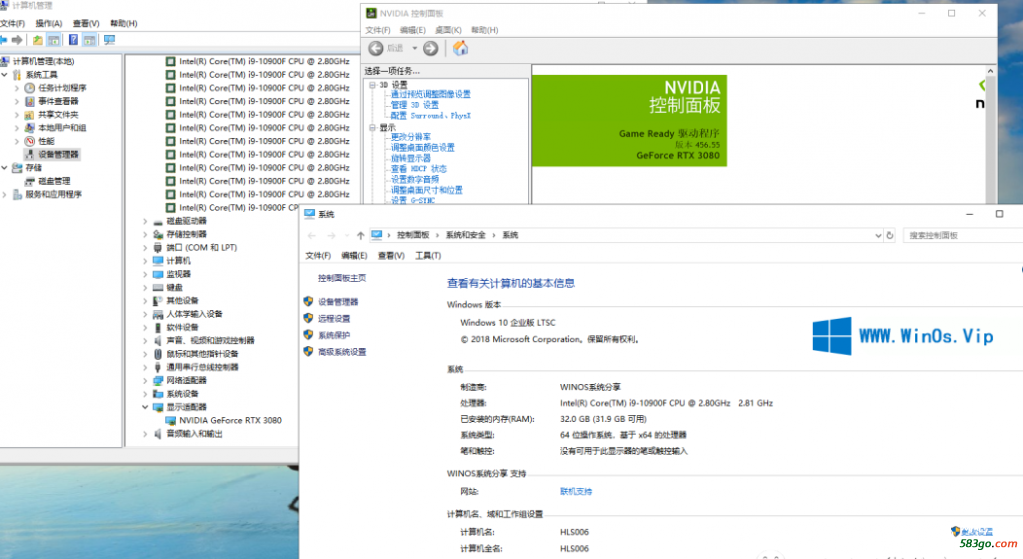Image resolution: width=1023 pixels, height=559 pixels.
Task: Select 通用串行总线控制器 category row
Action: pos(202,367)
